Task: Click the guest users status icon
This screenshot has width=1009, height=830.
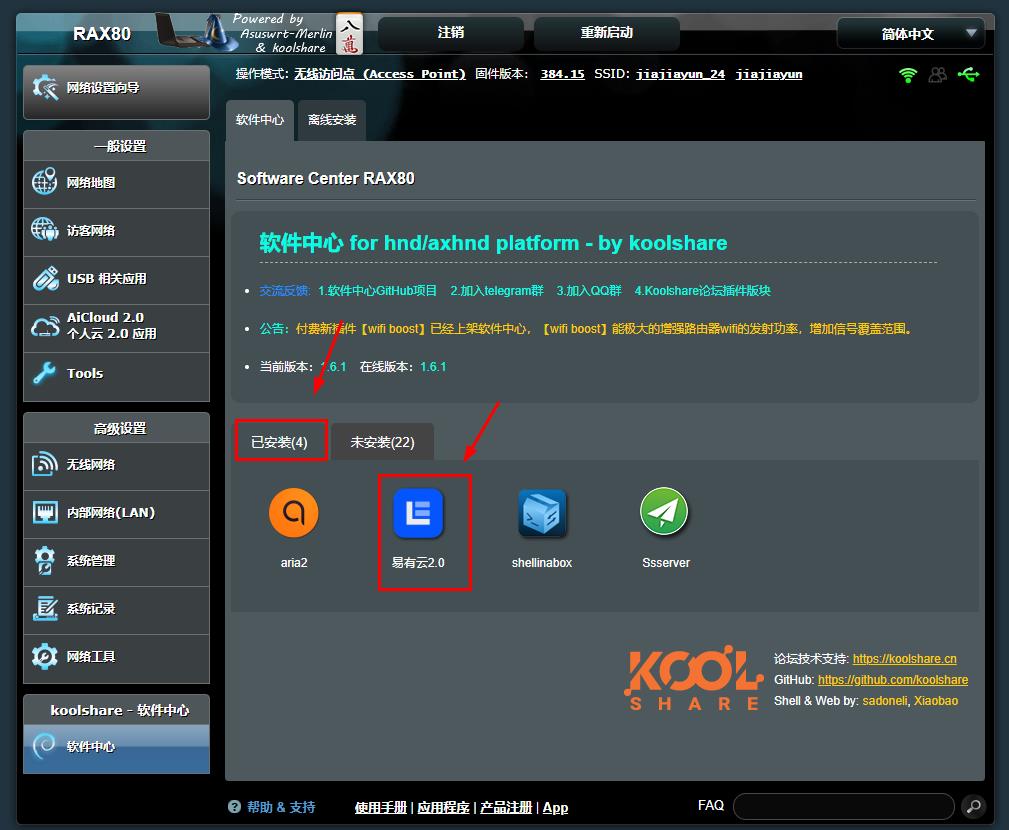Action: pyautogui.click(x=938, y=75)
